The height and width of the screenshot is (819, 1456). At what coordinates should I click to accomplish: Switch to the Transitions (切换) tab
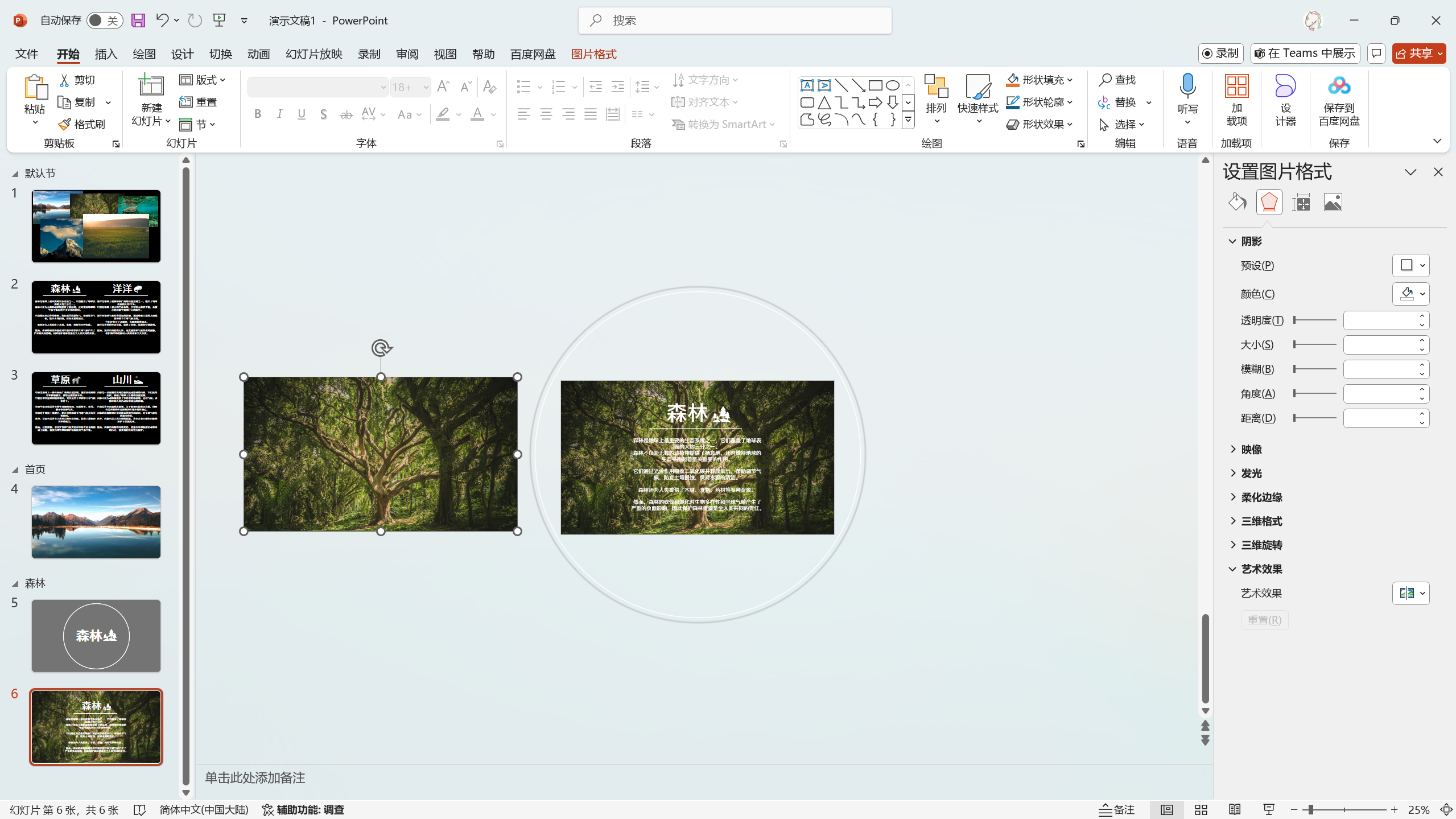click(220, 53)
